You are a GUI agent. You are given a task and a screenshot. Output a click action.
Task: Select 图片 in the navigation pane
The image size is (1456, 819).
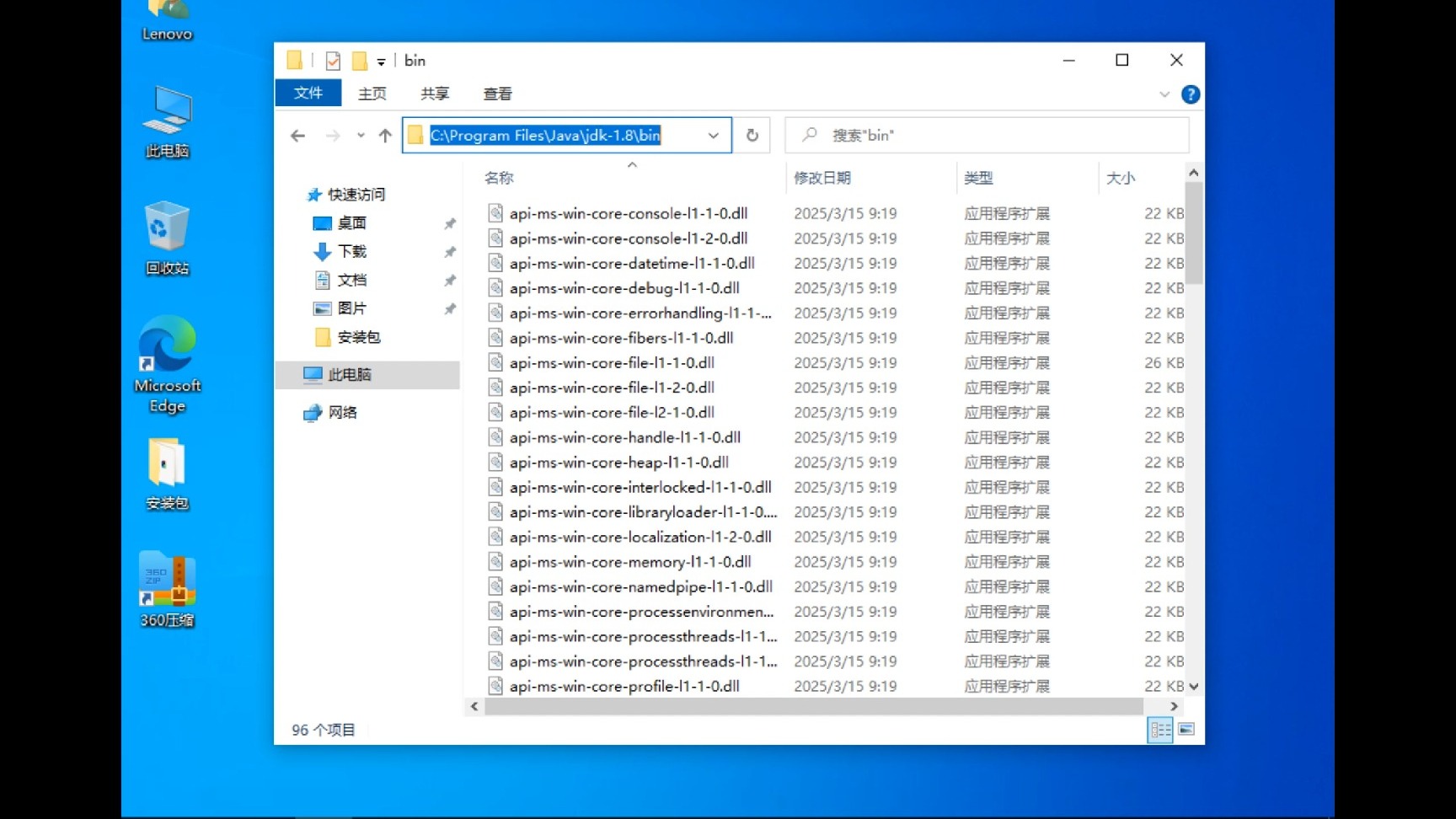pyautogui.click(x=340, y=308)
